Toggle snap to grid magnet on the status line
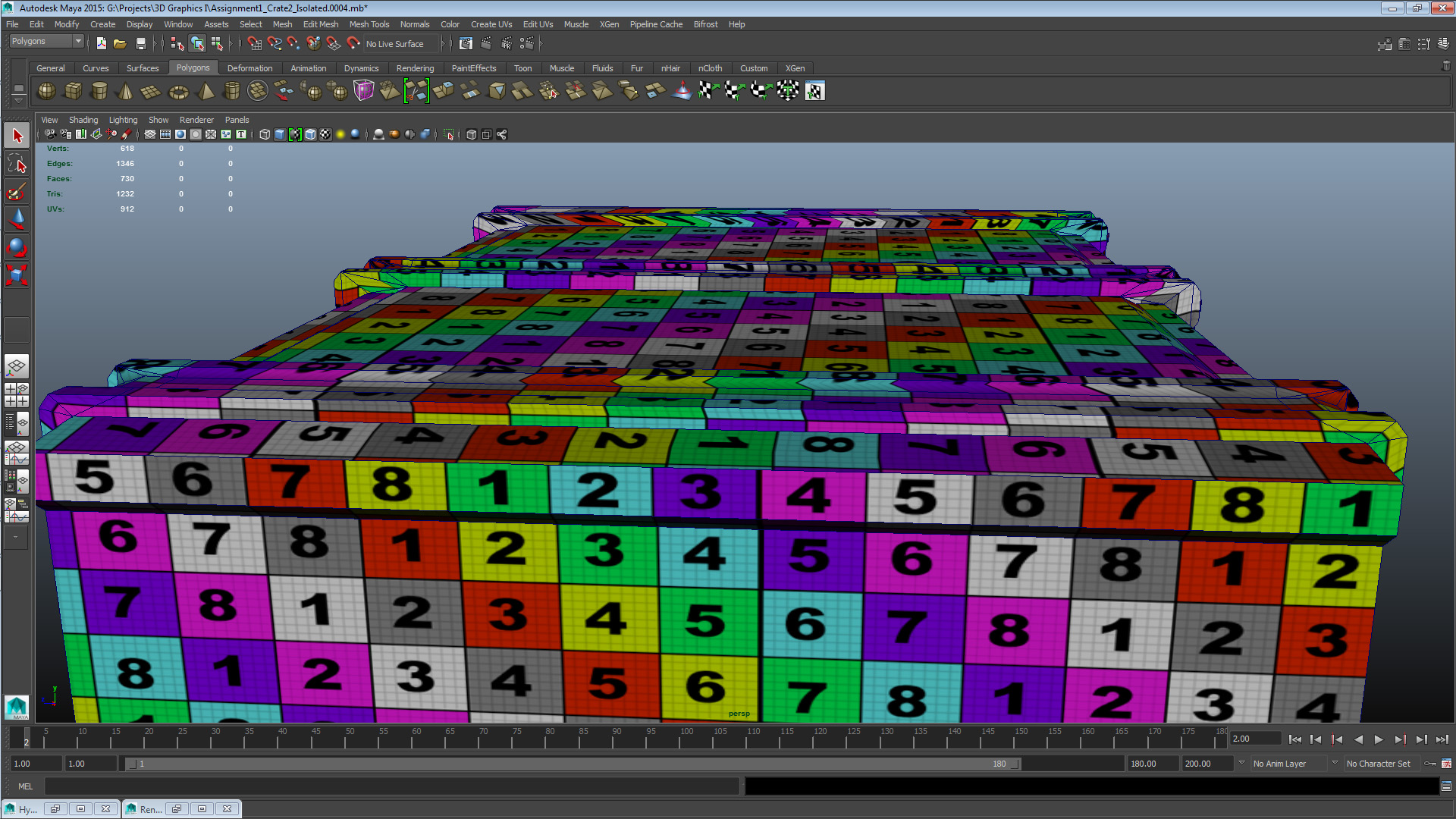 [x=255, y=43]
